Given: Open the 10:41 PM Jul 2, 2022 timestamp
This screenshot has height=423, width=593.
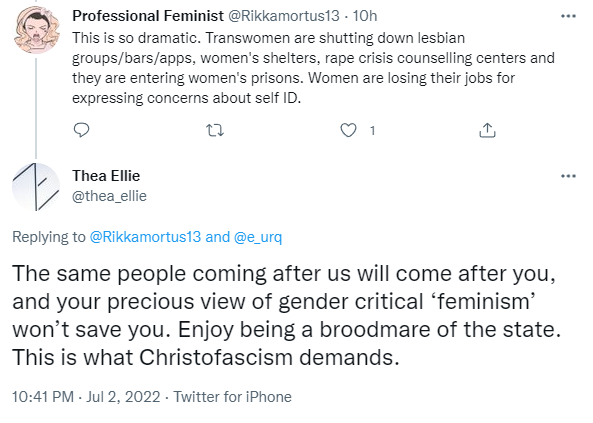Looking at the screenshot, I should 86,397.
